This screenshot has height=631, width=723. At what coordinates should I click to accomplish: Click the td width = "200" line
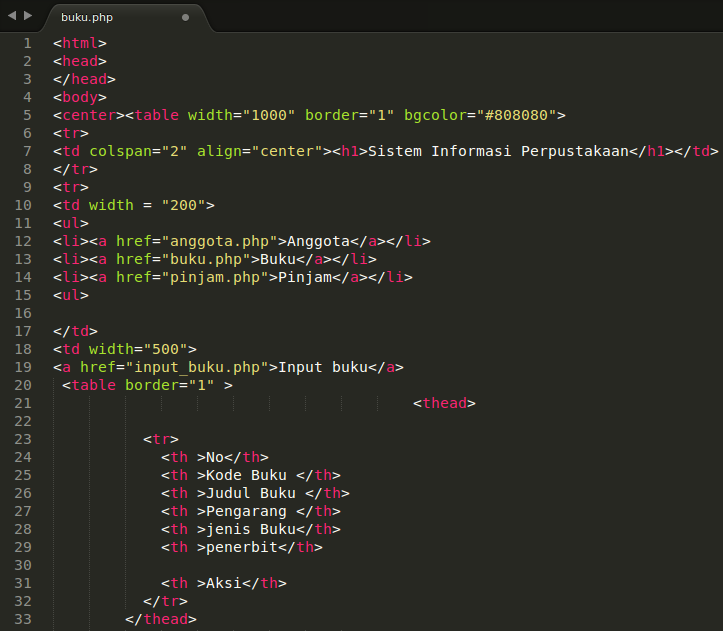click(134, 205)
